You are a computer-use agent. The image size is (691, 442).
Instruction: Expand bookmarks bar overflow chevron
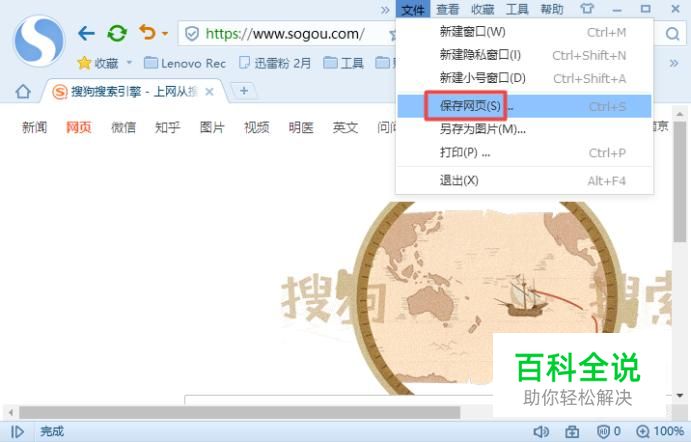[x=674, y=63]
